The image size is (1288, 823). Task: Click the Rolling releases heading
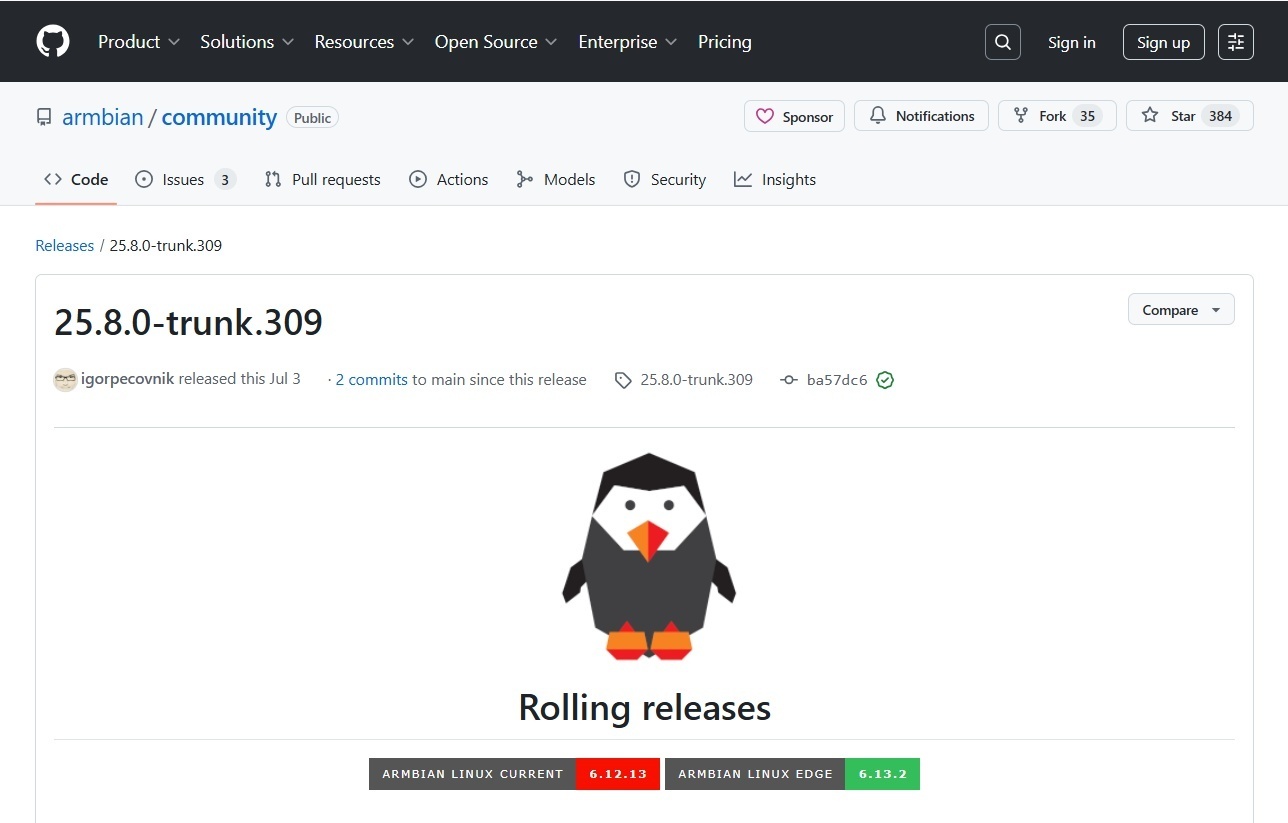click(x=644, y=708)
